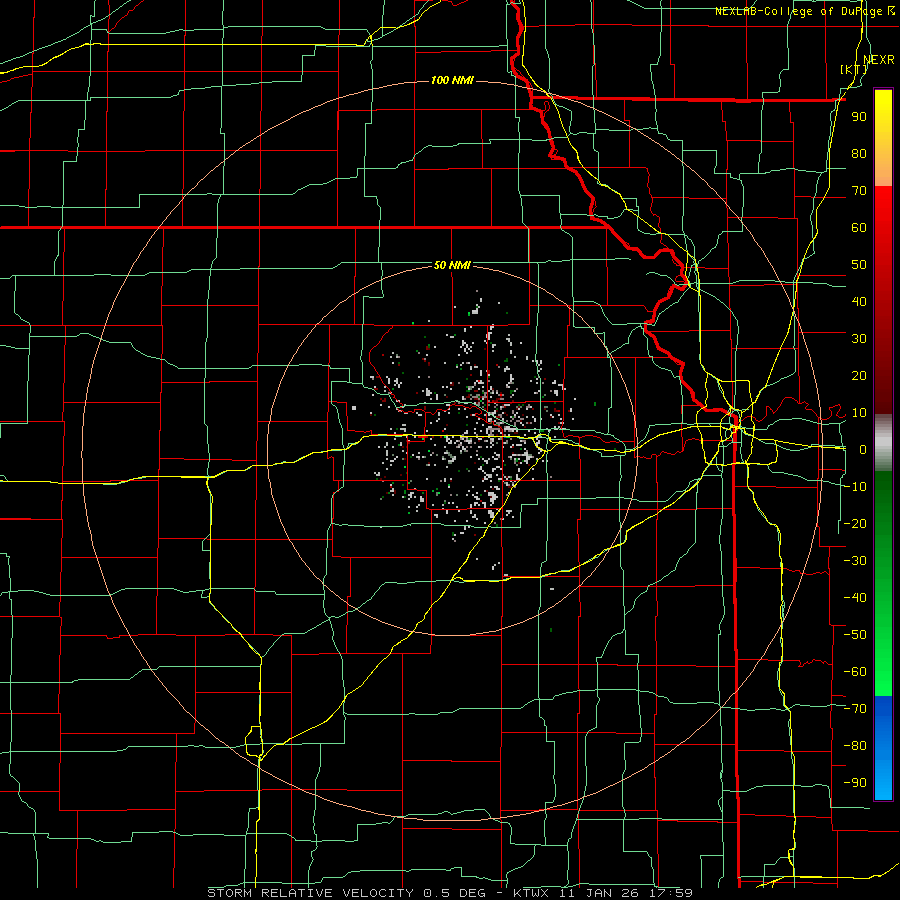Click the "80" value on the velocity scale
The width and height of the screenshot is (900, 900).
859,154
